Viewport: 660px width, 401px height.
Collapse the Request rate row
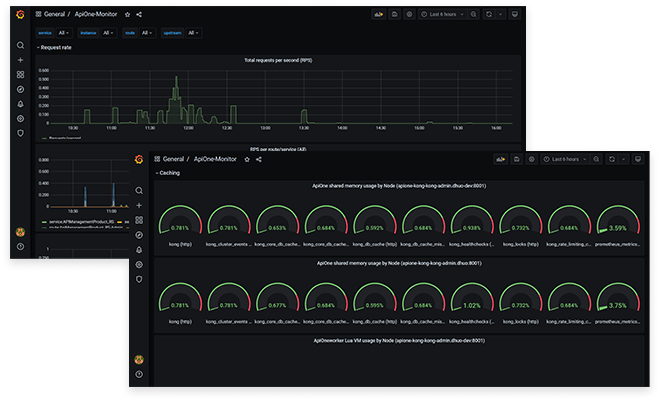54,48
